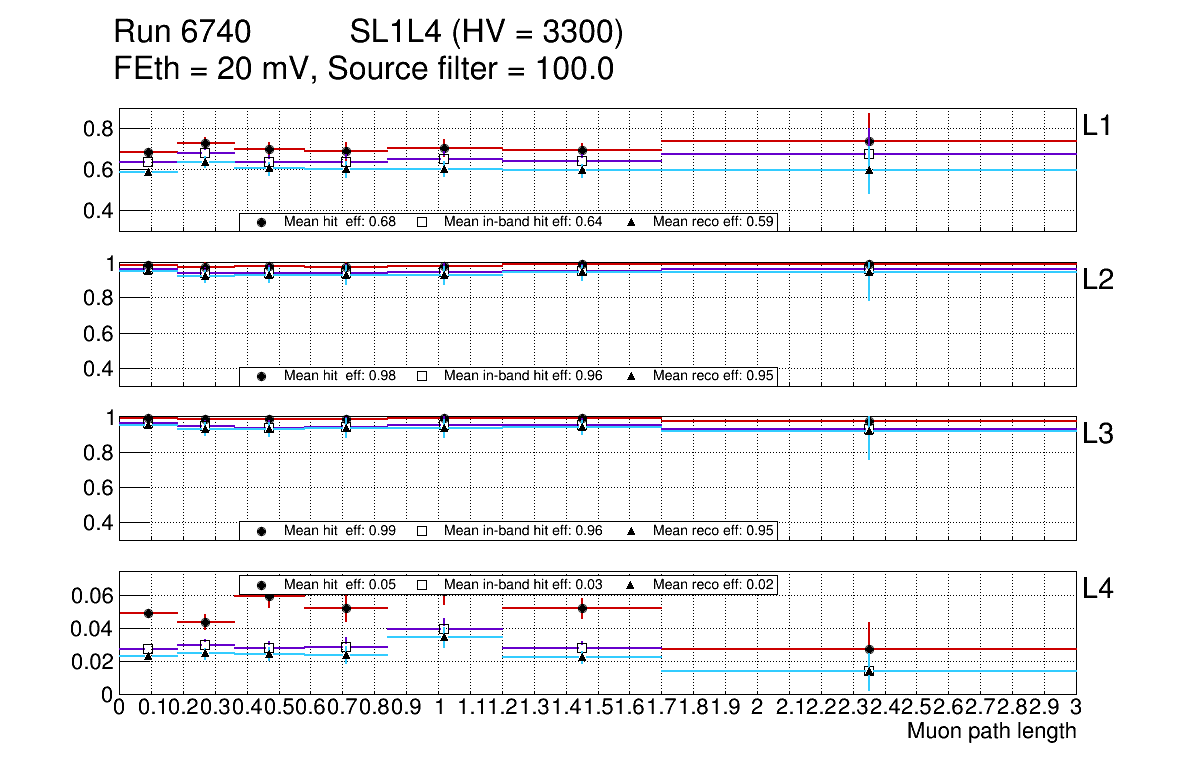Select the triangle marker in L4 legend
Screen dimensions: 1196x772
coord(631,584)
